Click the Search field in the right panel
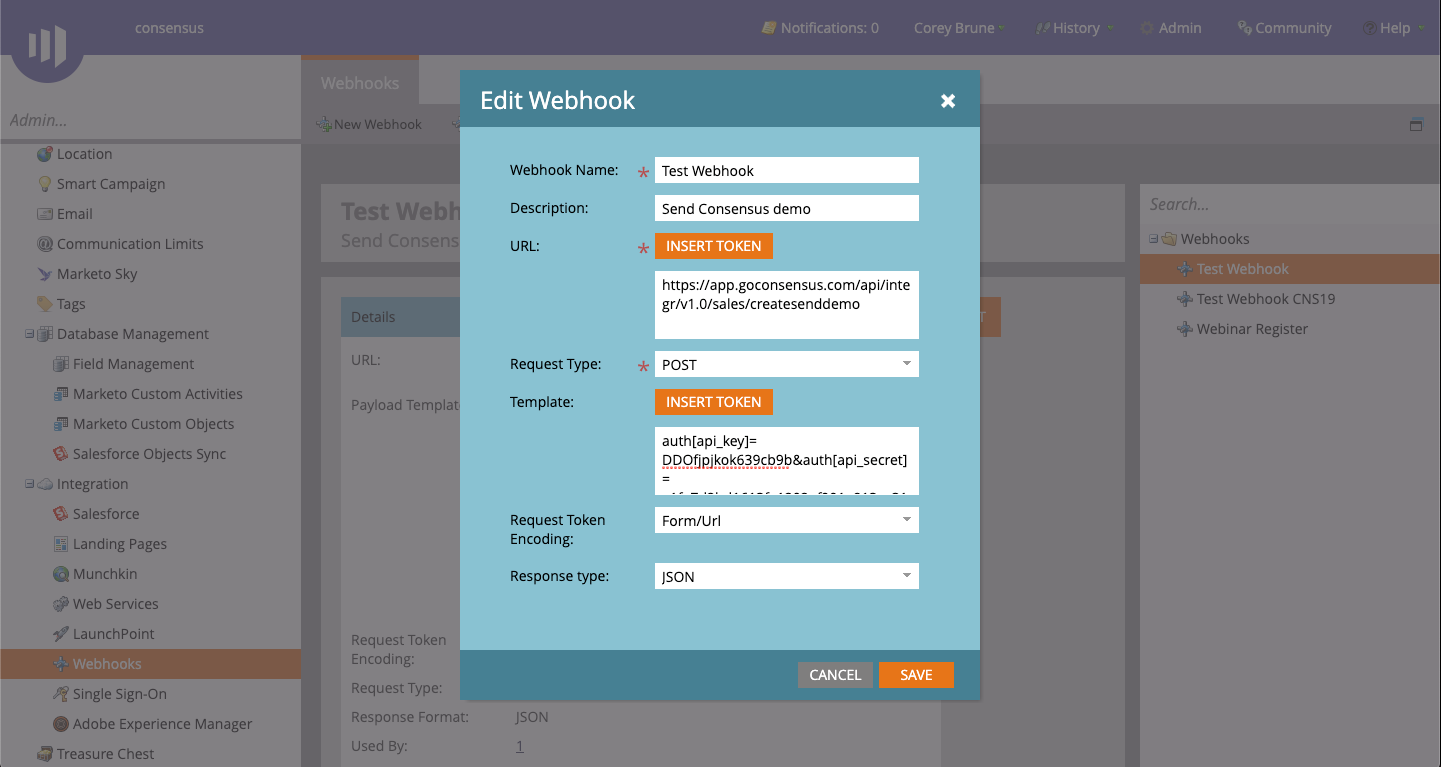Image resolution: width=1441 pixels, height=767 pixels. click(1290, 204)
